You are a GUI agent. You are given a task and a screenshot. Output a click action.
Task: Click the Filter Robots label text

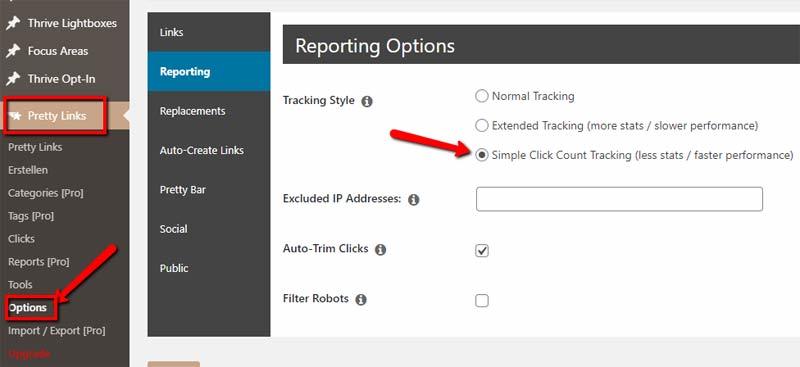tap(316, 299)
